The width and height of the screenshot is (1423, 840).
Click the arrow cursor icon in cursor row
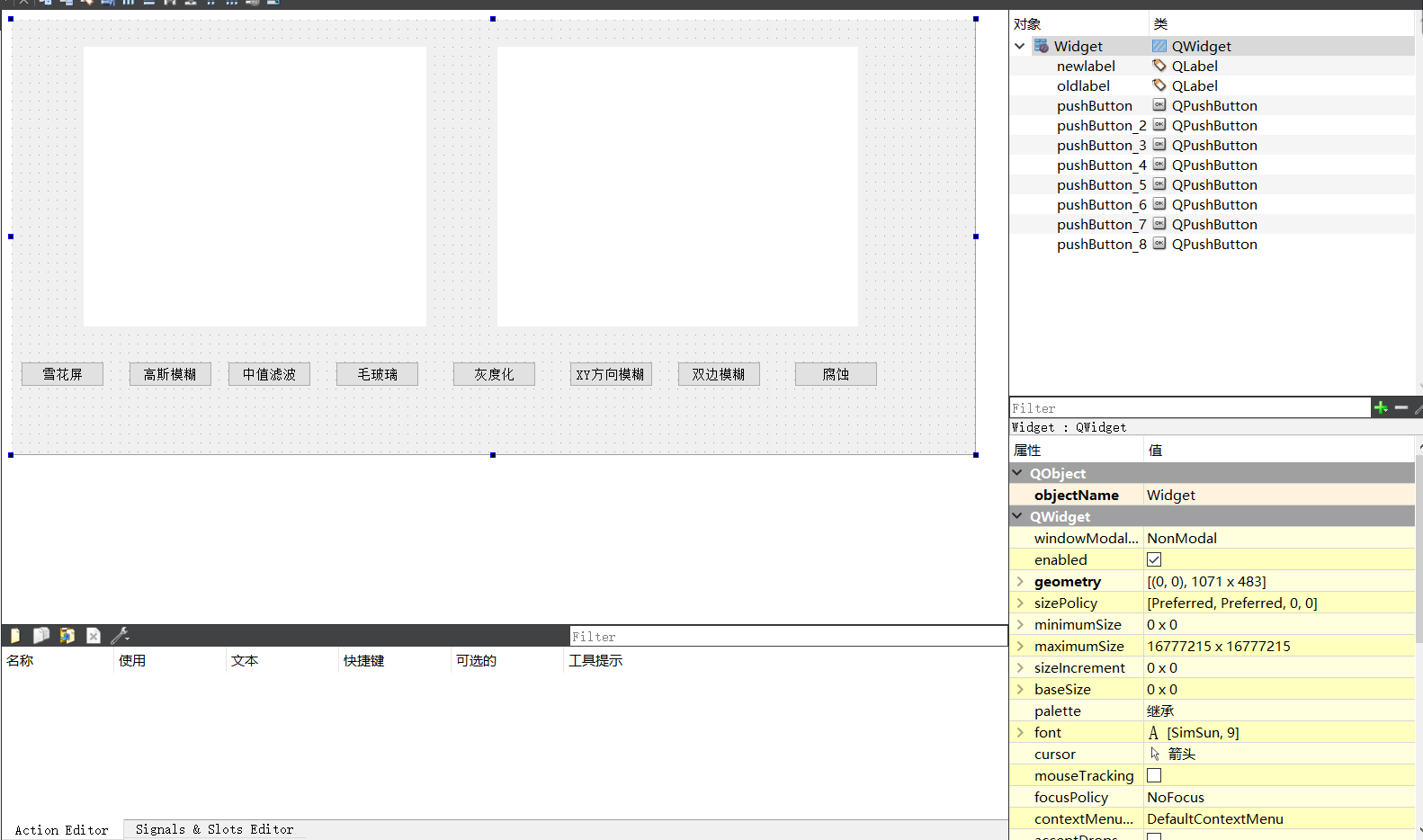tap(1155, 754)
